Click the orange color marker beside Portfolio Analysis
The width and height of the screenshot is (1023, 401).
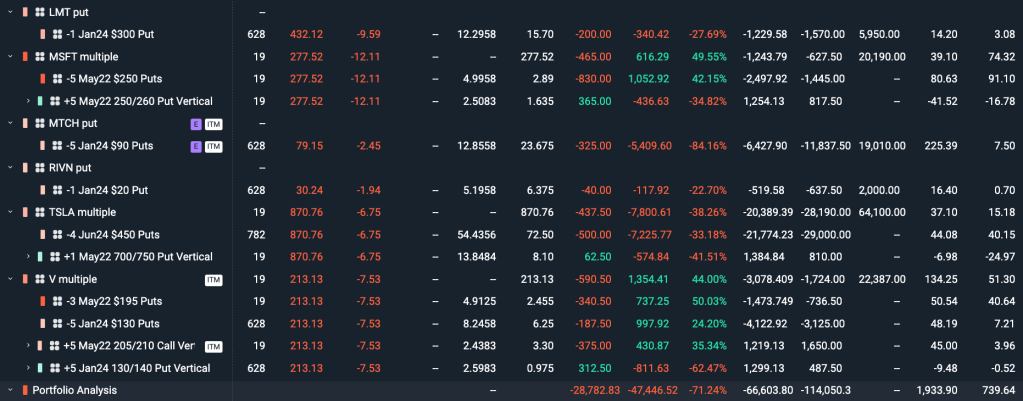coord(25,390)
